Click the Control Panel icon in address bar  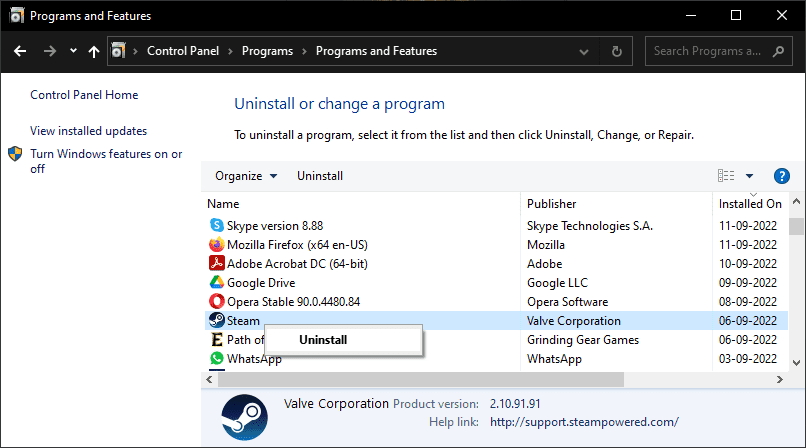pos(119,50)
